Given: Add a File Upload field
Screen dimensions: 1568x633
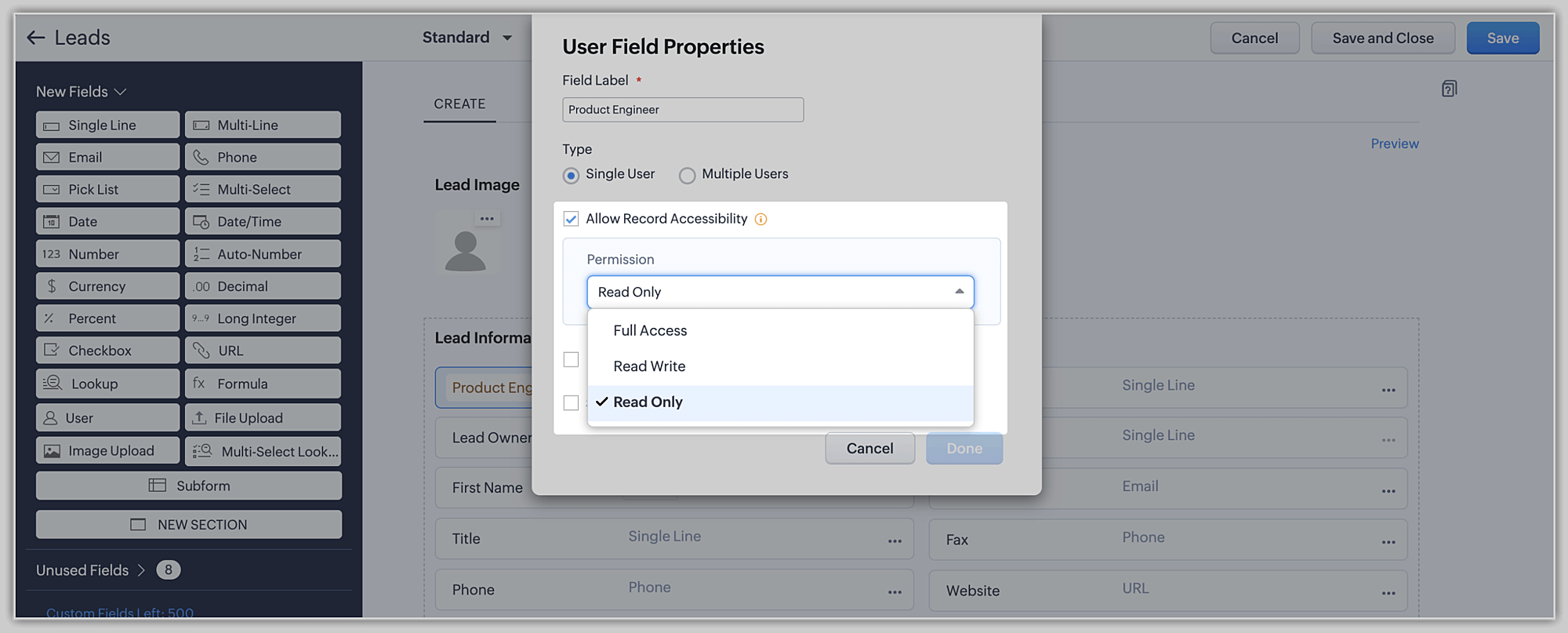Looking at the screenshot, I should pos(263,418).
